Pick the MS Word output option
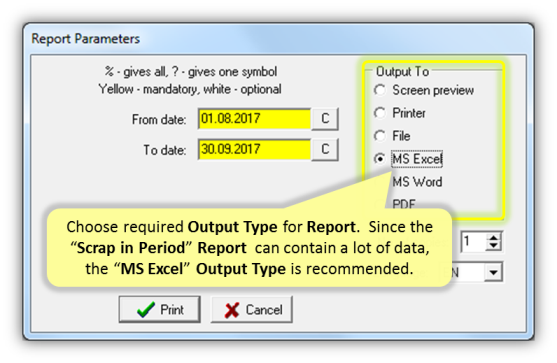Viewport: 557px width, 363px height. (417, 182)
